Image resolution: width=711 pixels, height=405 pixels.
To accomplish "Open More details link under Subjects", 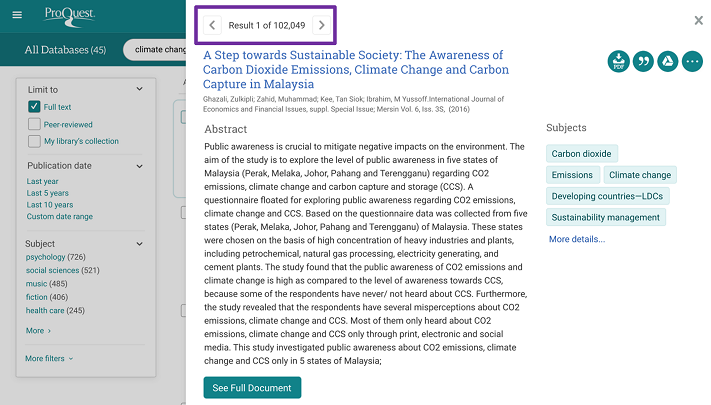I will 577,239.
